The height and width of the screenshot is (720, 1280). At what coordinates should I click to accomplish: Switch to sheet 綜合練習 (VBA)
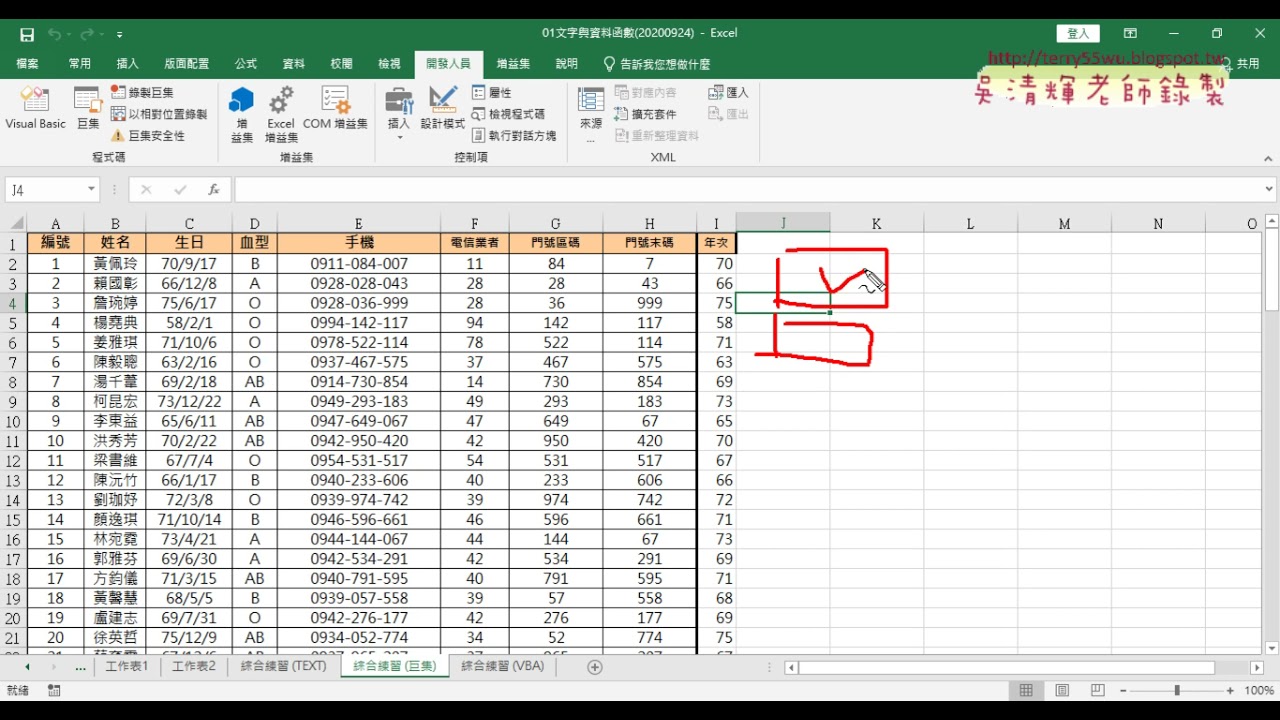503,666
